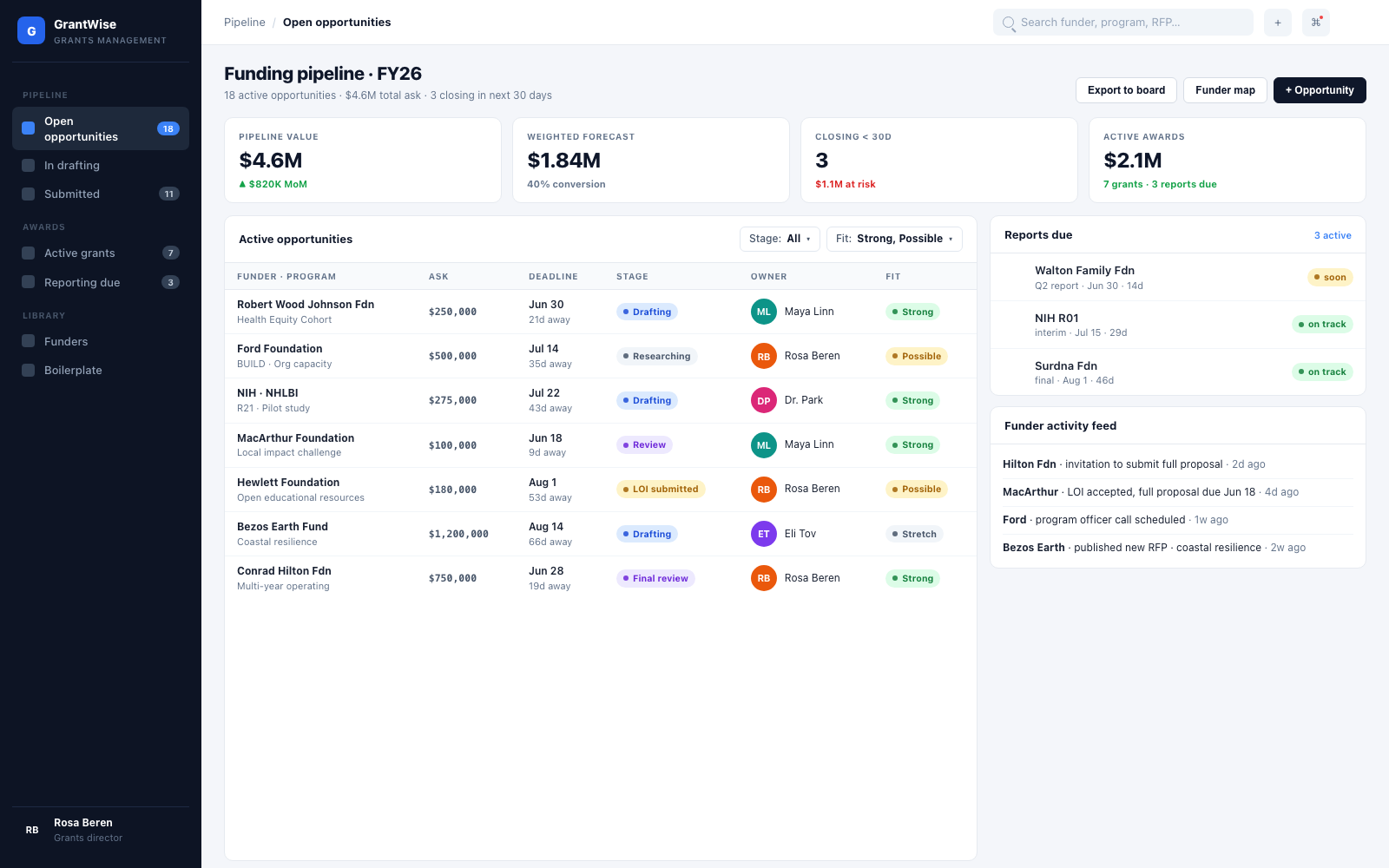Click the Drafting stage badge for NIH NHLBI
The height and width of the screenshot is (868, 1389).
click(647, 400)
